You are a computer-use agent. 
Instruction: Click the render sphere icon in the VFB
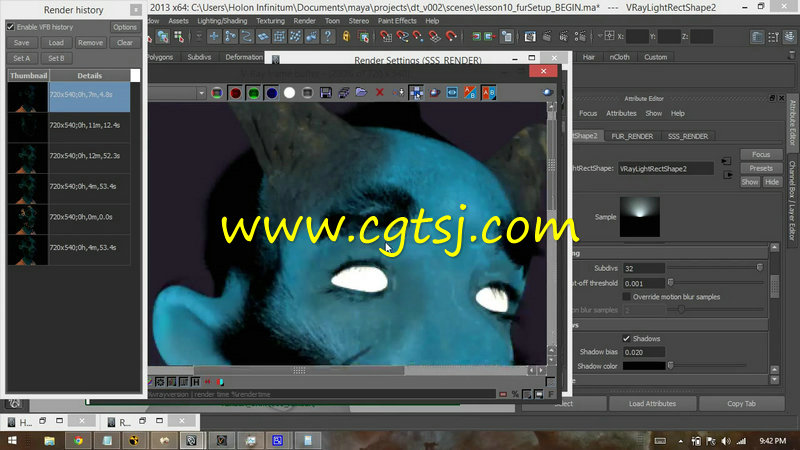[547, 93]
